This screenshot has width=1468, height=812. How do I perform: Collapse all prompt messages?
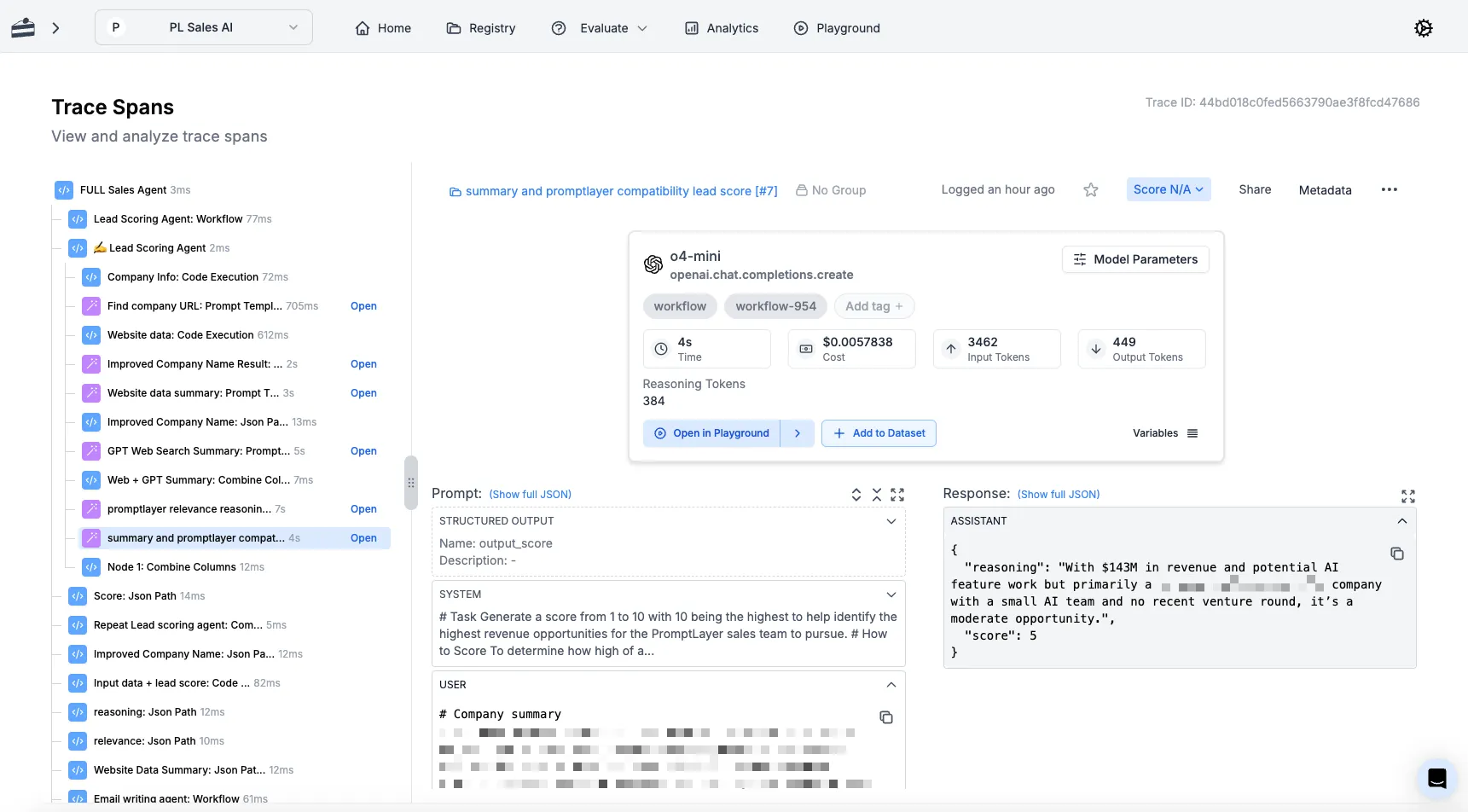click(x=876, y=495)
